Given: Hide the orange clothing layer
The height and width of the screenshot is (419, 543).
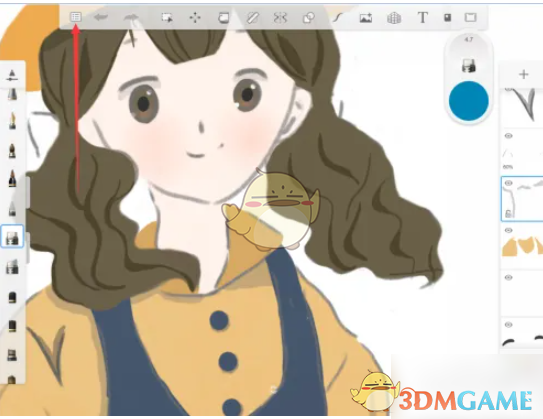Looking at the screenshot, I should 508,230.
